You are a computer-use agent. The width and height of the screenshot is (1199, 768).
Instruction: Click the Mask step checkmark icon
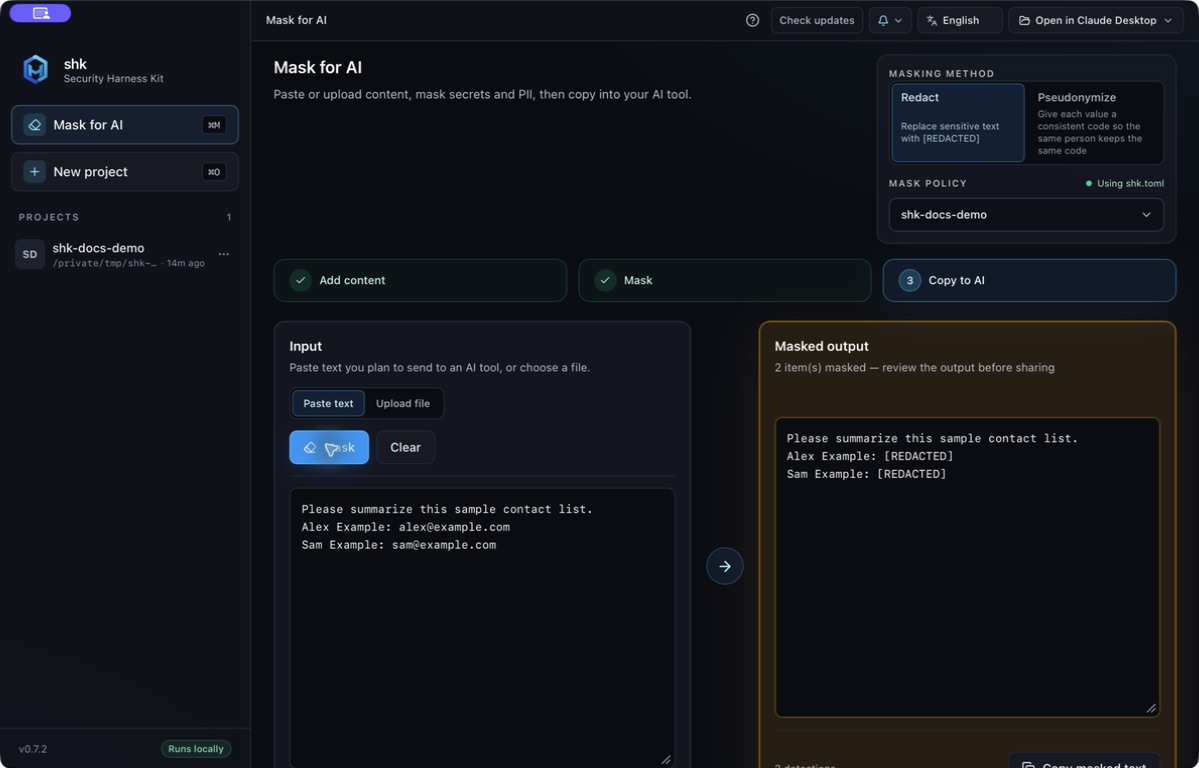pos(605,280)
